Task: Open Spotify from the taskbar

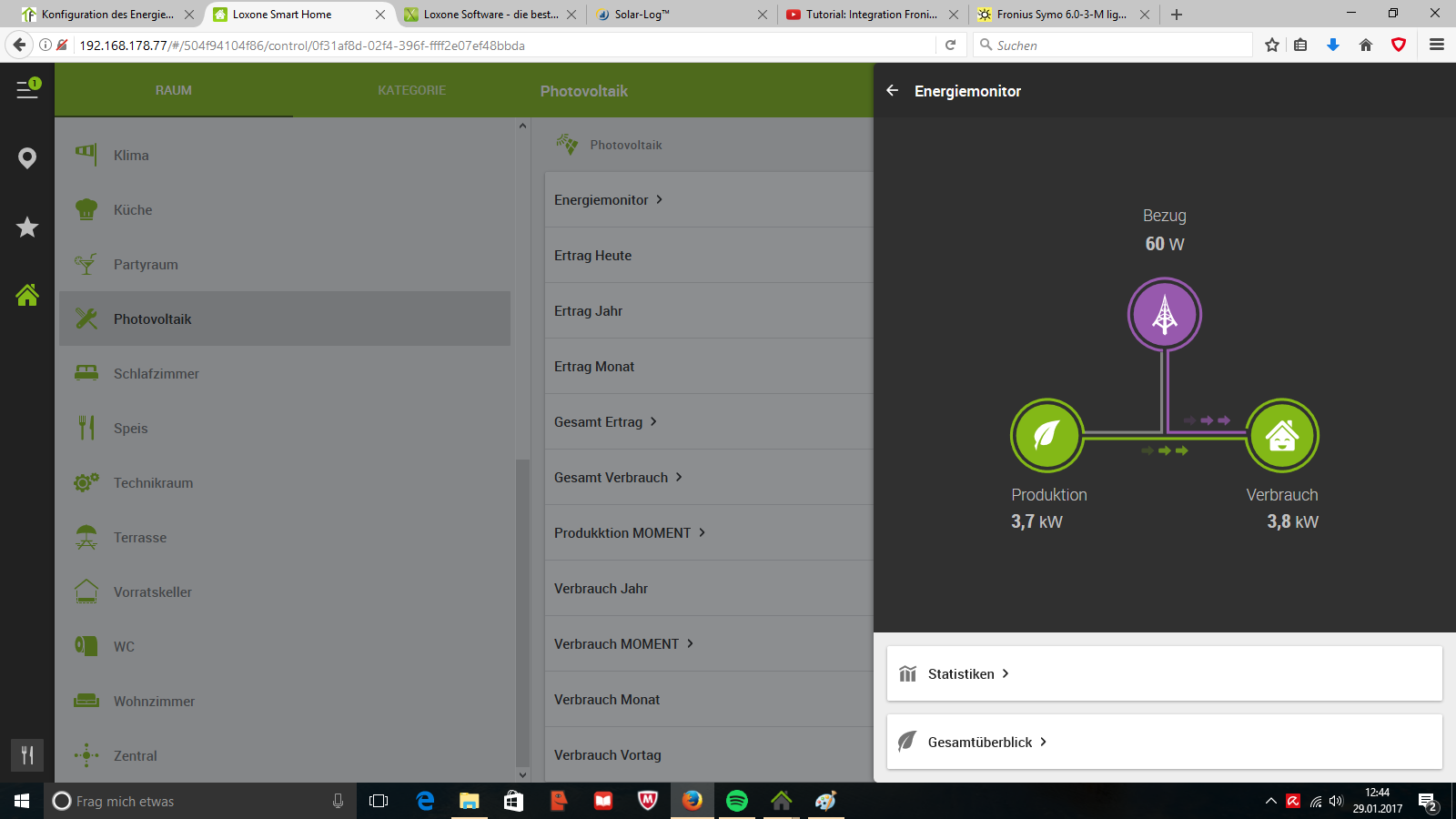Action: (737, 801)
